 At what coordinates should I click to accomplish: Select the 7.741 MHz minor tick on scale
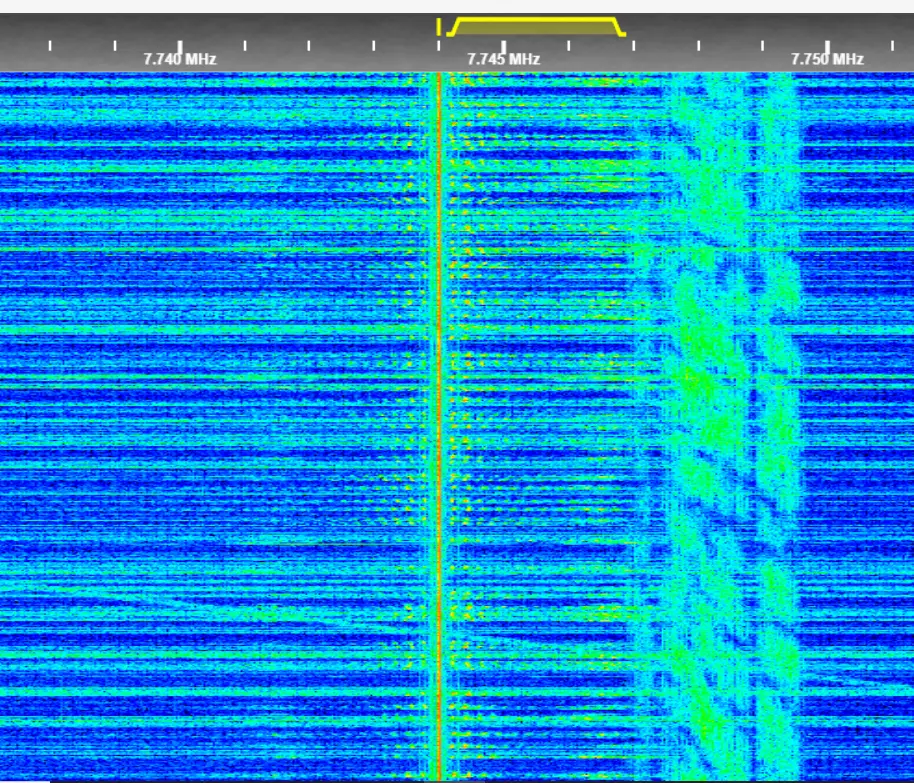pyautogui.click(x=244, y=45)
